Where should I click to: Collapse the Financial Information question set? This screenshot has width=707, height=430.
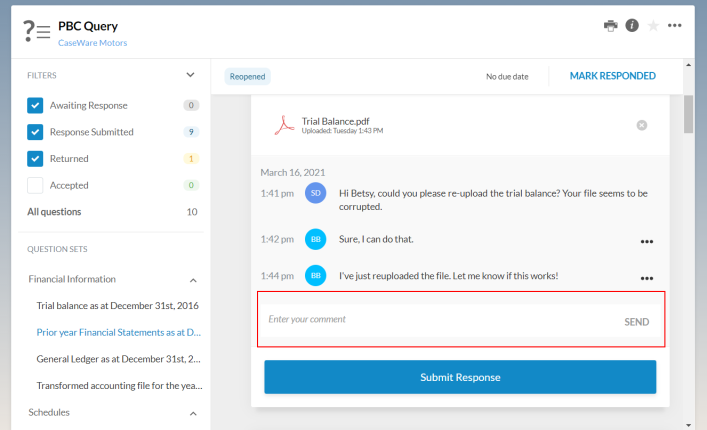click(193, 280)
